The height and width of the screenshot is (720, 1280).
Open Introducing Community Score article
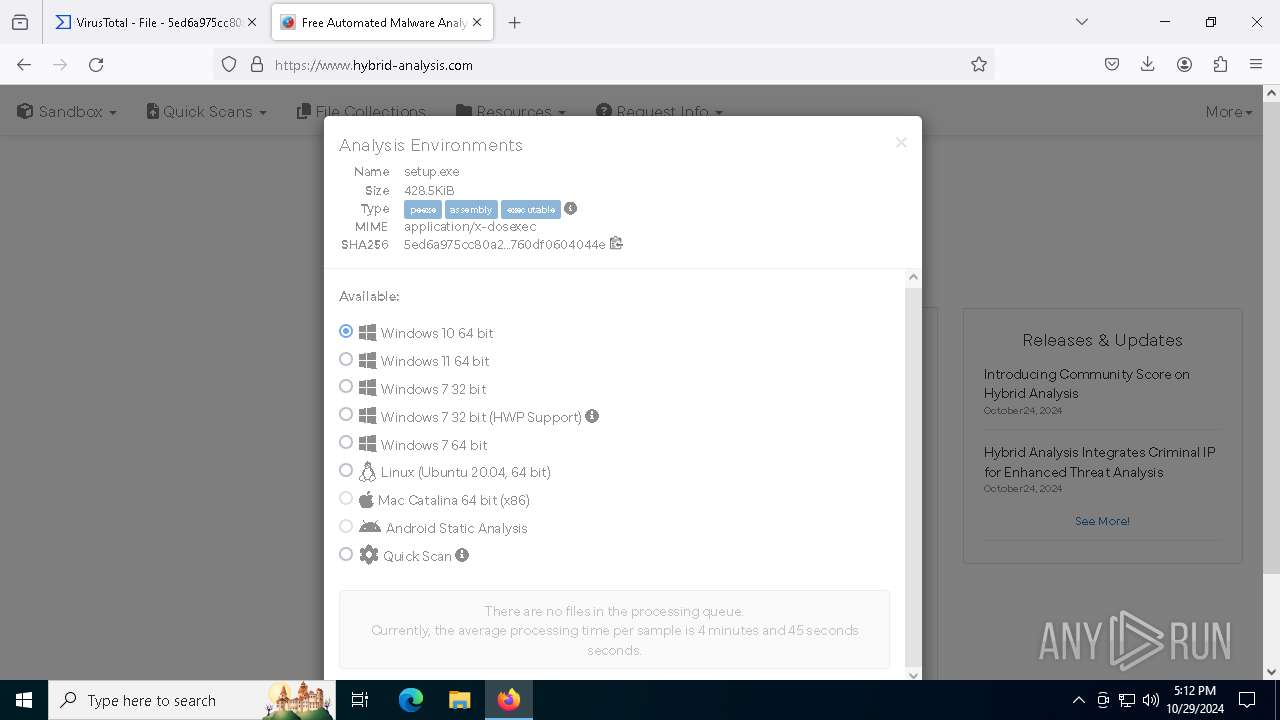[x=1086, y=383]
